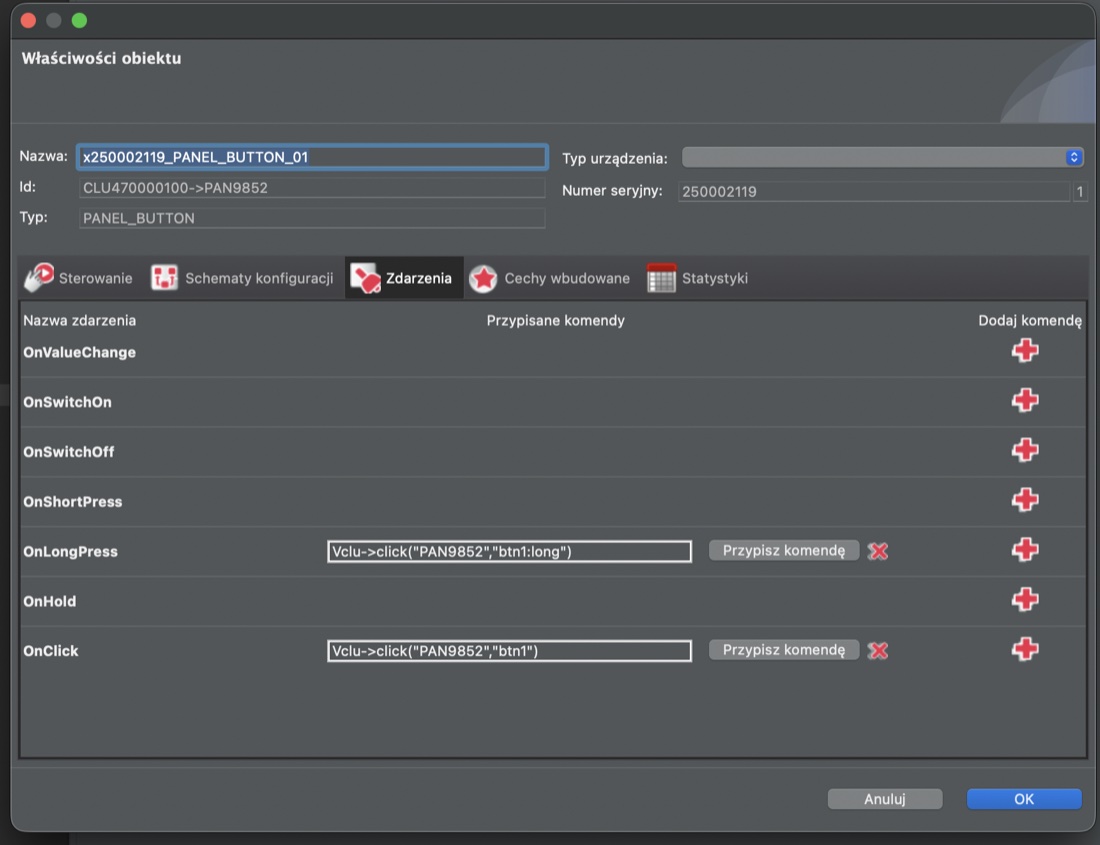Show the Statystyki tab

698,278
